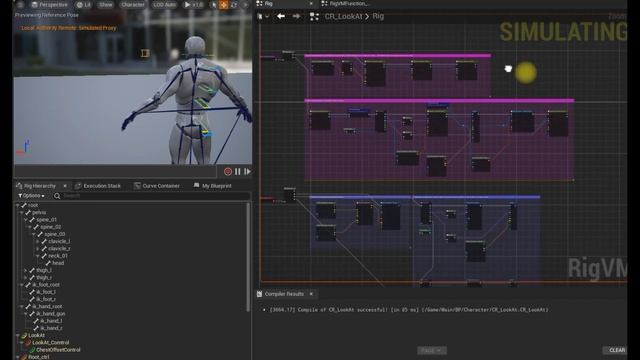
Task: Click the Rig Hierarchy vertical scrollbar
Action: (248, 257)
